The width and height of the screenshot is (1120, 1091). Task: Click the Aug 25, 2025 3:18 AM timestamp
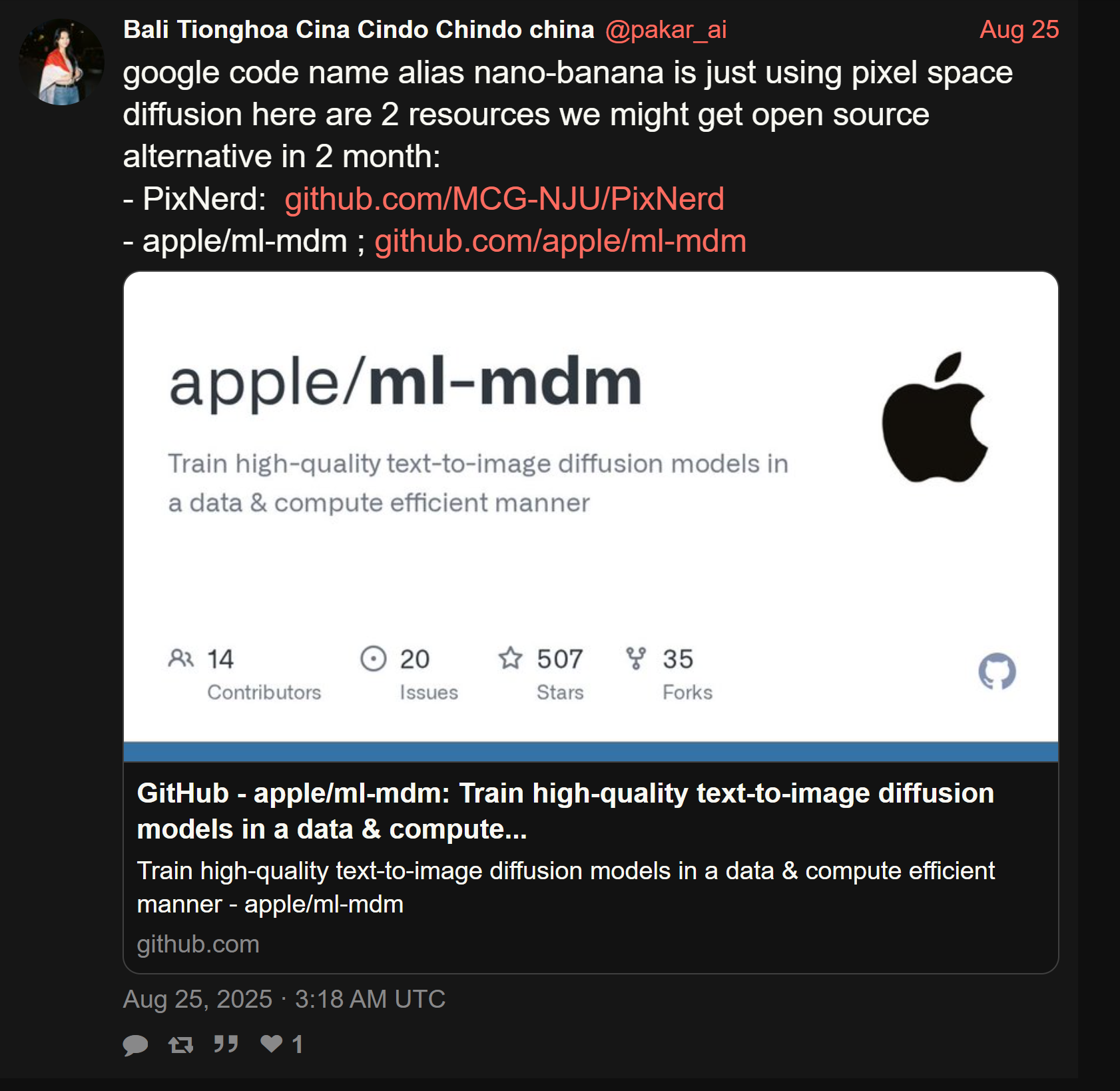pyautogui.click(x=284, y=999)
